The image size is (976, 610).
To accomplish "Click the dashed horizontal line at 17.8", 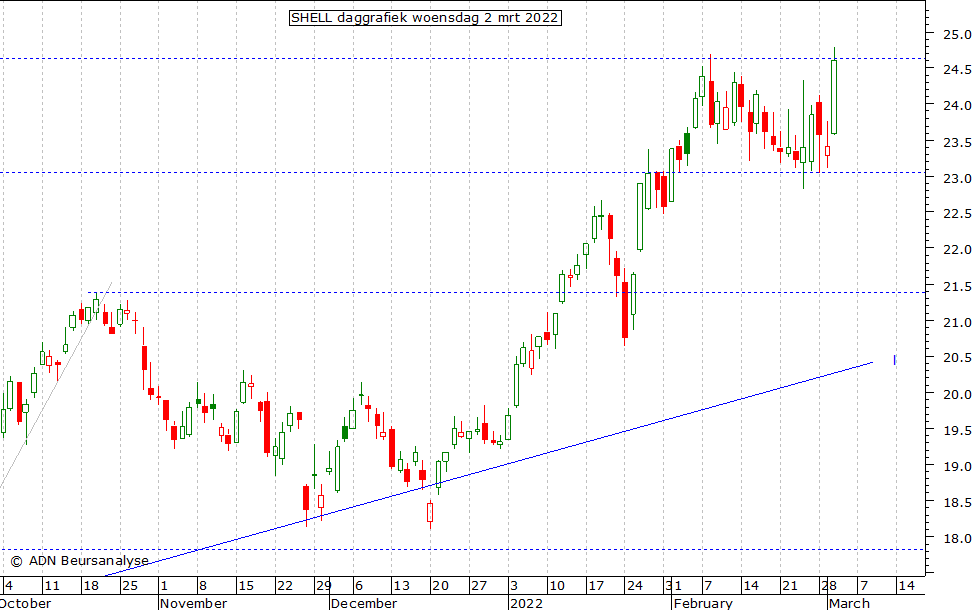I will click(x=462, y=550).
